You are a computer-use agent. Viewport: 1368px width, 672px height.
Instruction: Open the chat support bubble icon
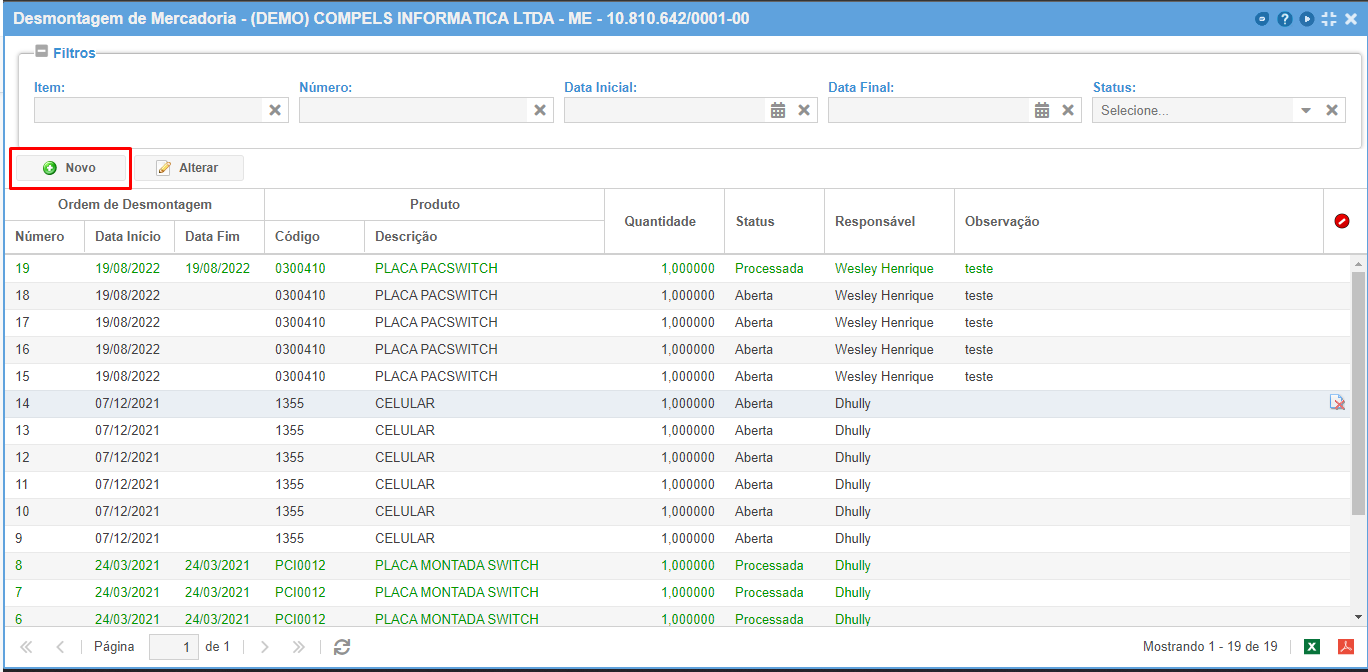coord(1262,19)
